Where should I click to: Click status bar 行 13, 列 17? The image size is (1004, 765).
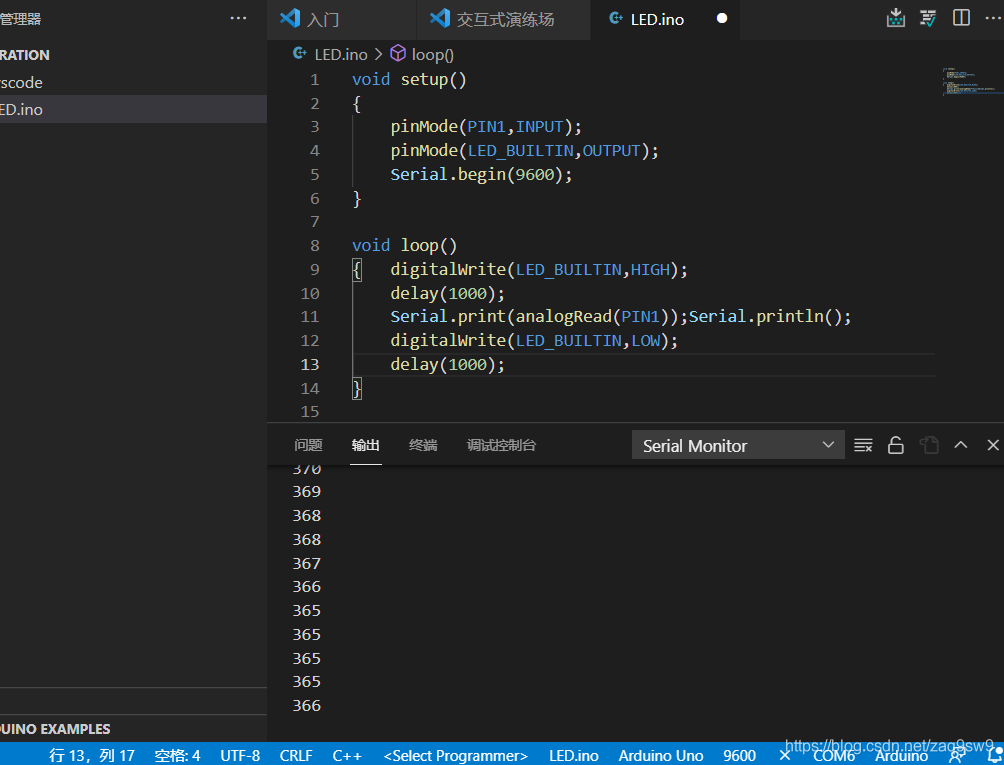(x=92, y=755)
